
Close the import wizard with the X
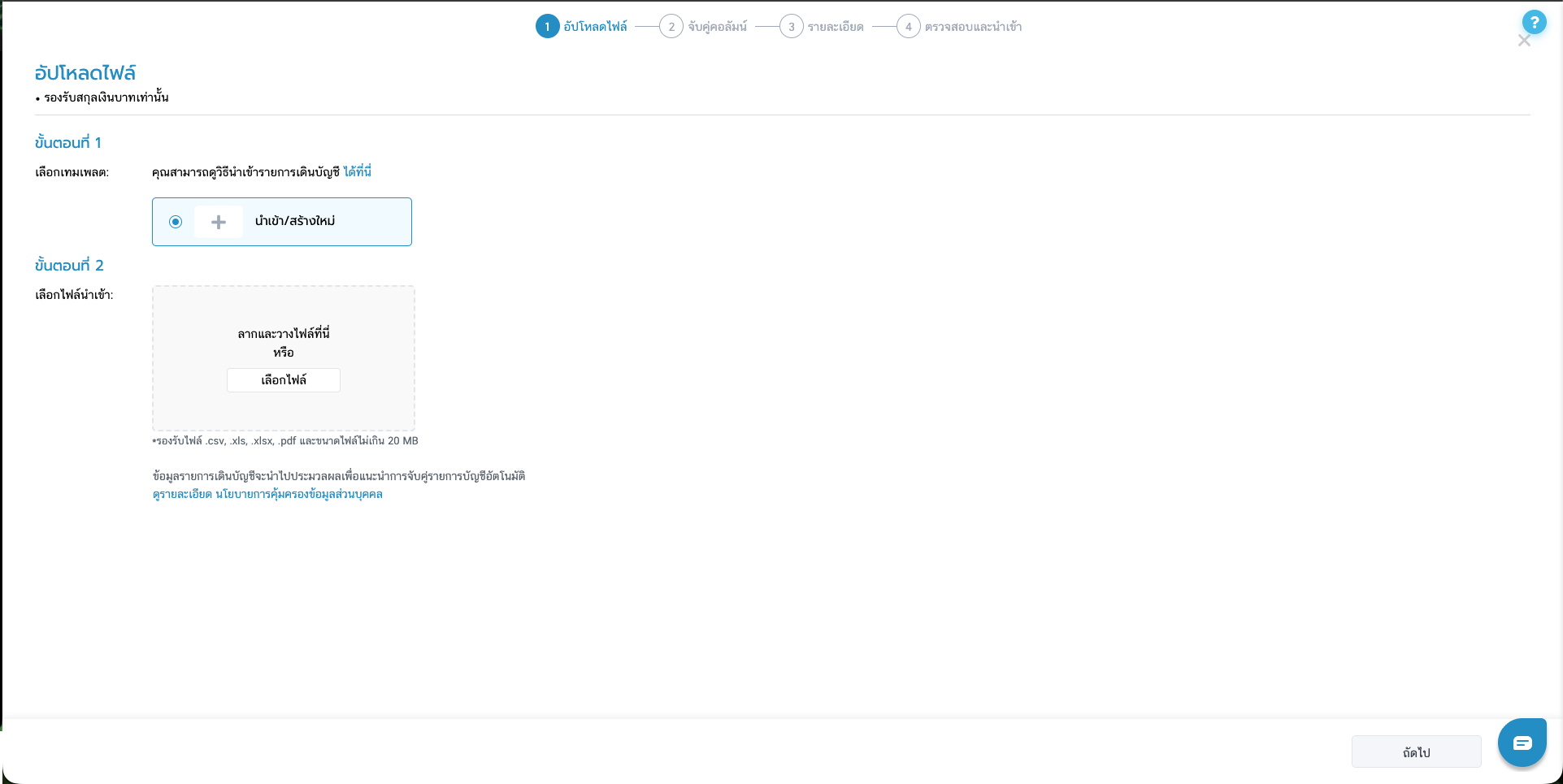click(1524, 41)
